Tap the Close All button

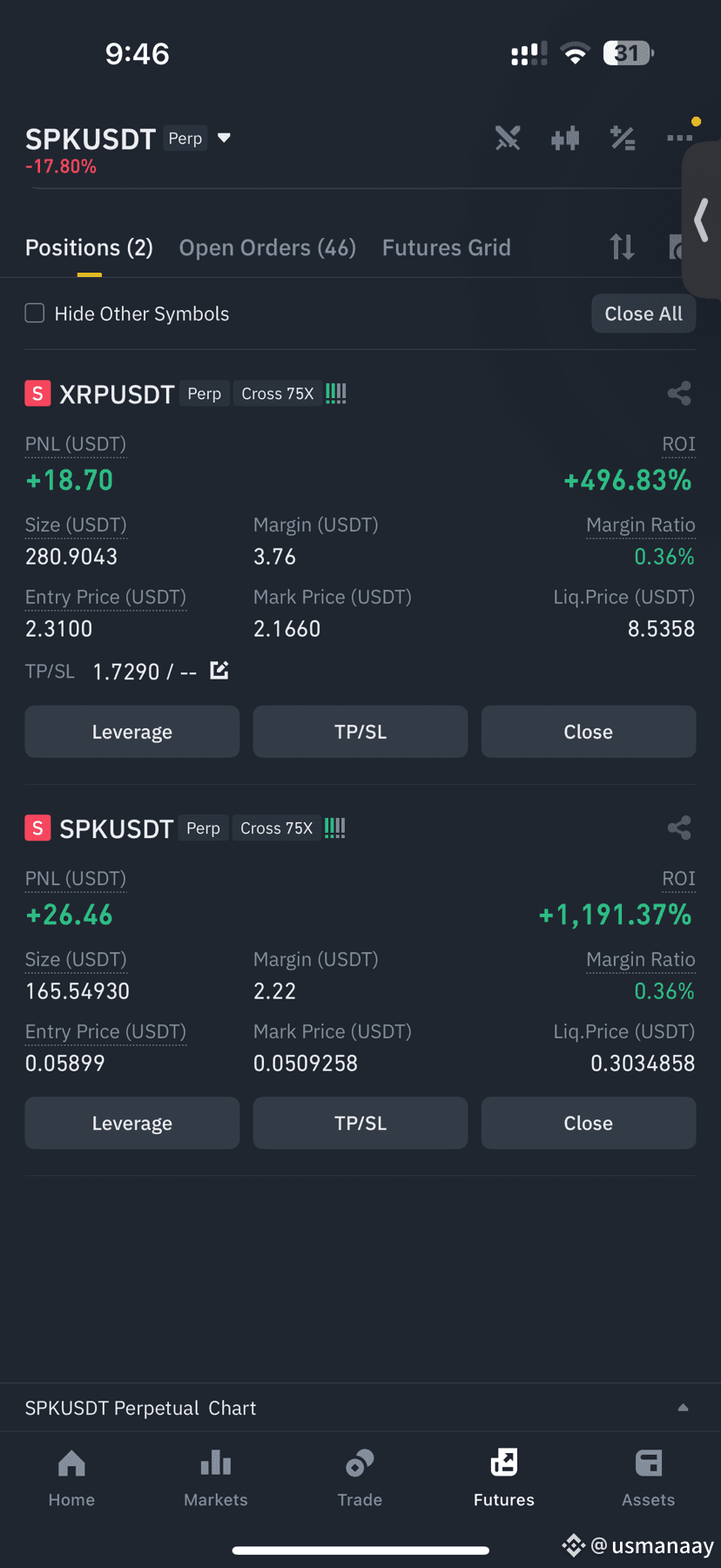[644, 314]
